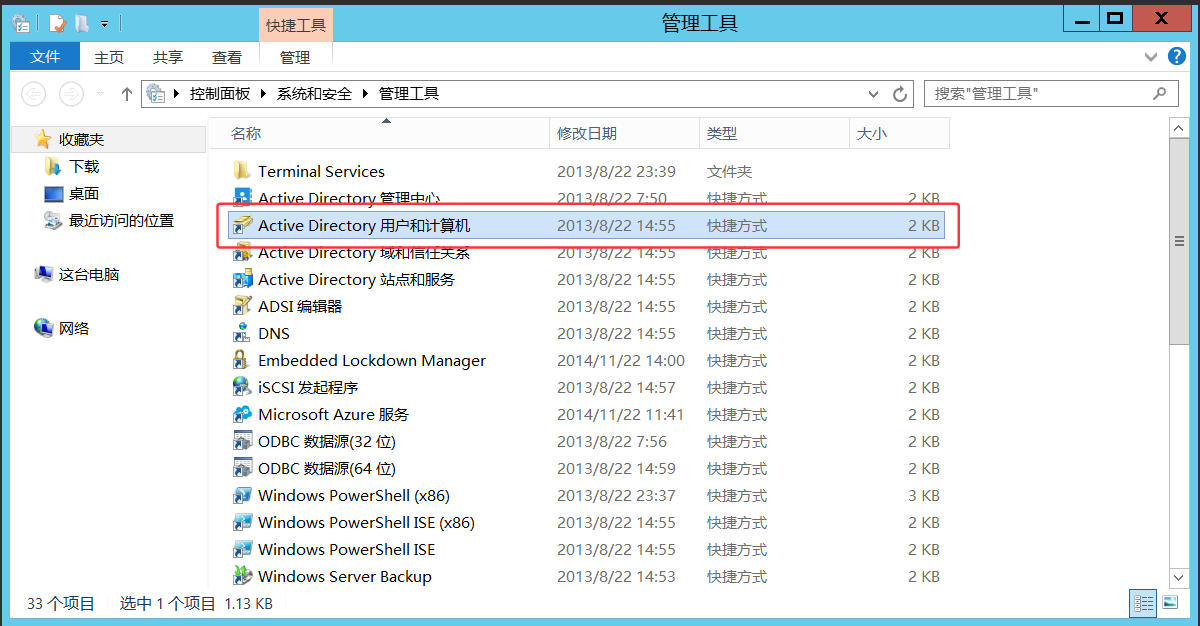Click the 快捷工具 contextual tab header
1200x626 pixels.
[295, 25]
